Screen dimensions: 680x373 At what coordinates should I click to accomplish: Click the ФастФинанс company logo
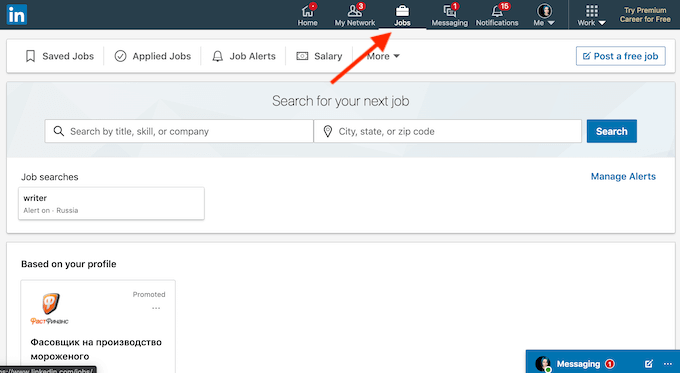[49, 309]
